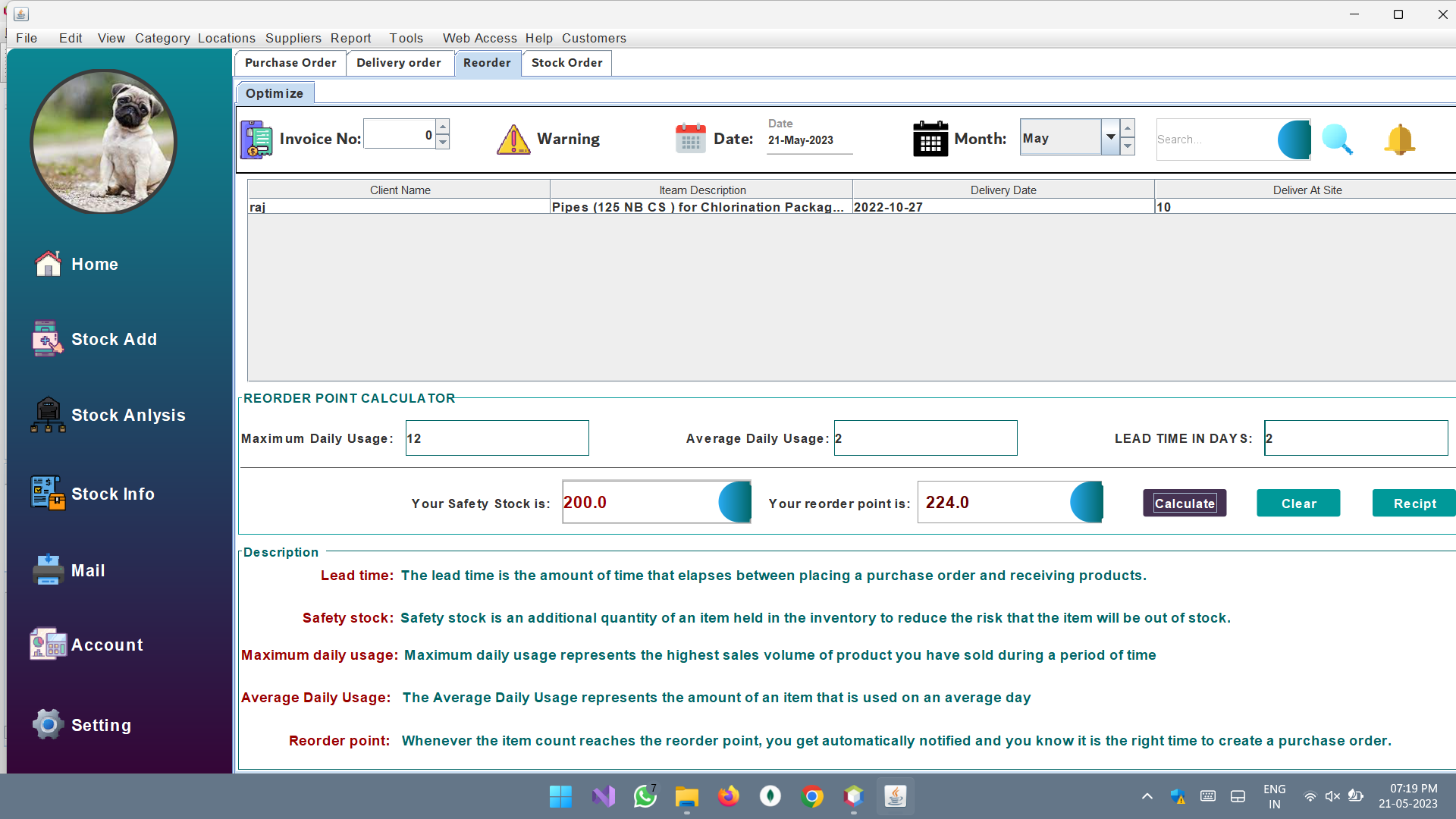Viewport: 1456px width, 819px height.
Task: Click the magnifier search icon
Action: [x=1337, y=139]
